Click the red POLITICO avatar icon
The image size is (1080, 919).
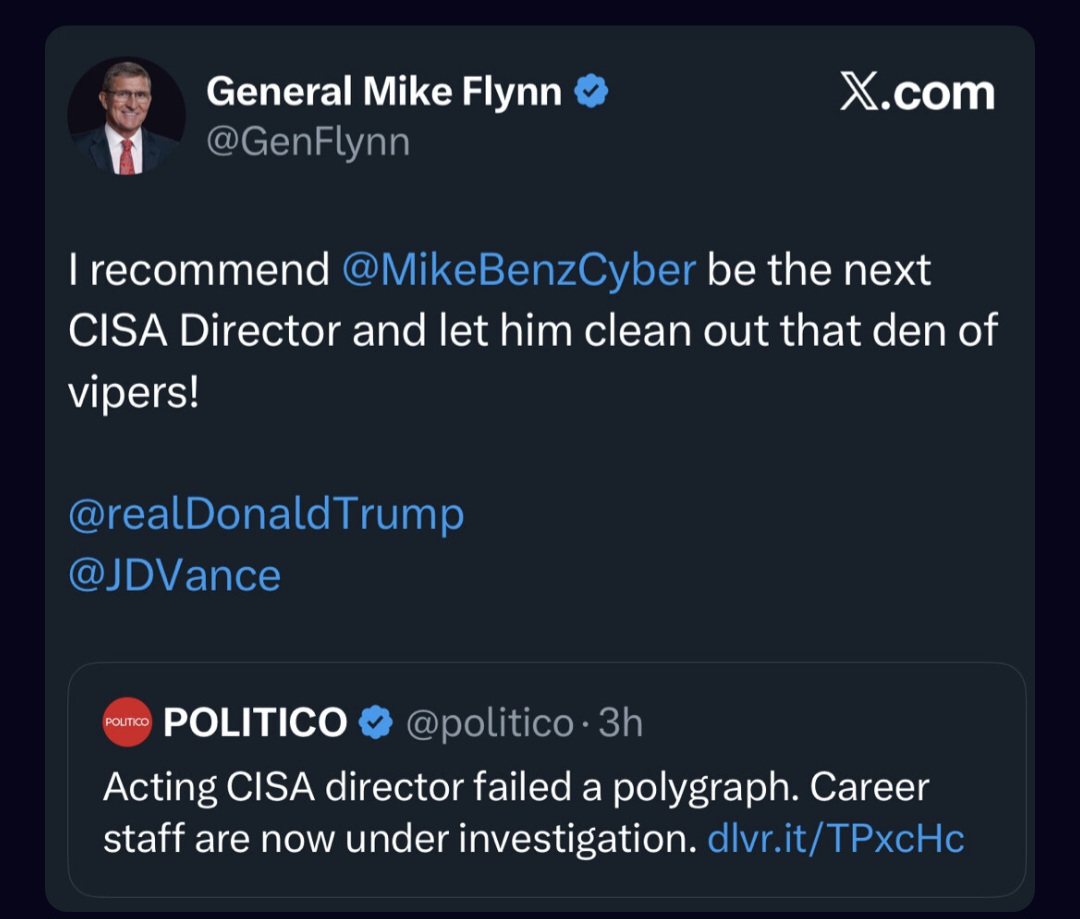(127, 722)
